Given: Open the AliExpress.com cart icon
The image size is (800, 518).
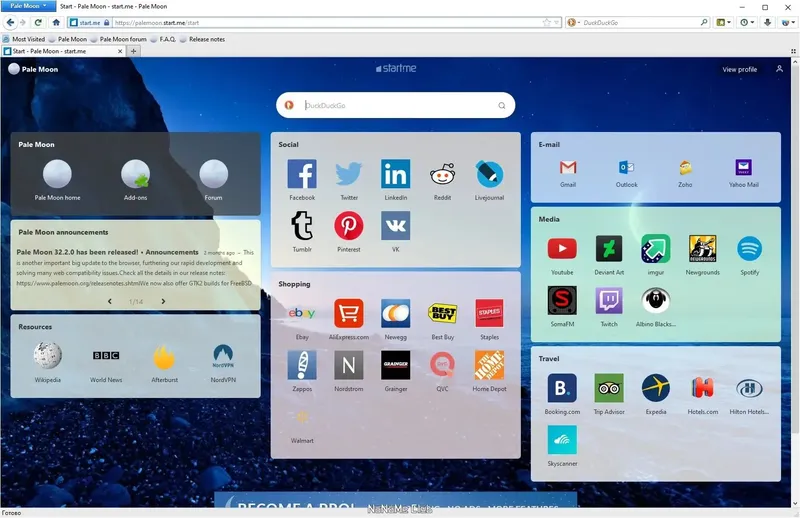Looking at the screenshot, I should coord(349,313).
